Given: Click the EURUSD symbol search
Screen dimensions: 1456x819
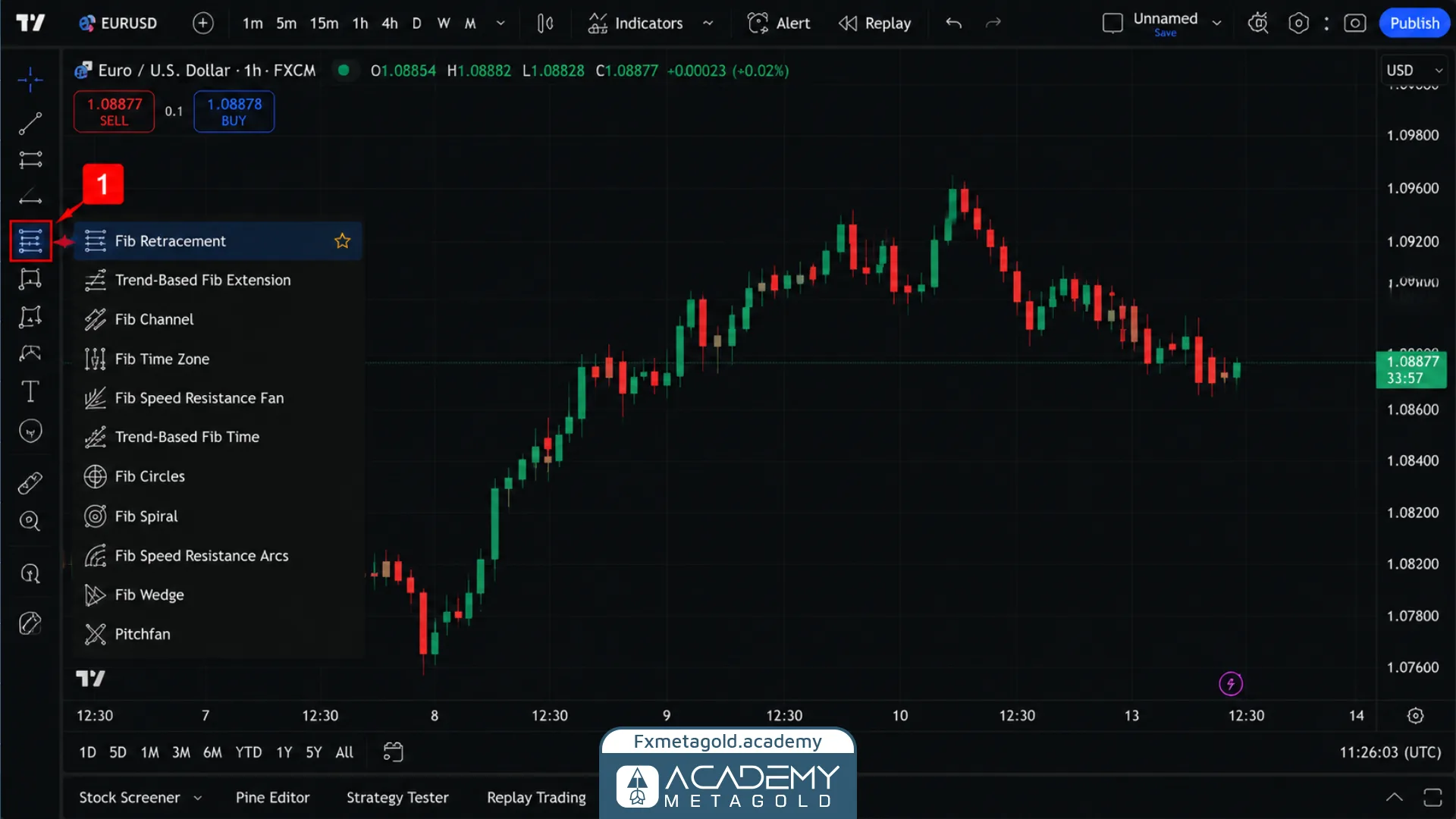Looking at the screenshot, I should click(x=118, y=24).
